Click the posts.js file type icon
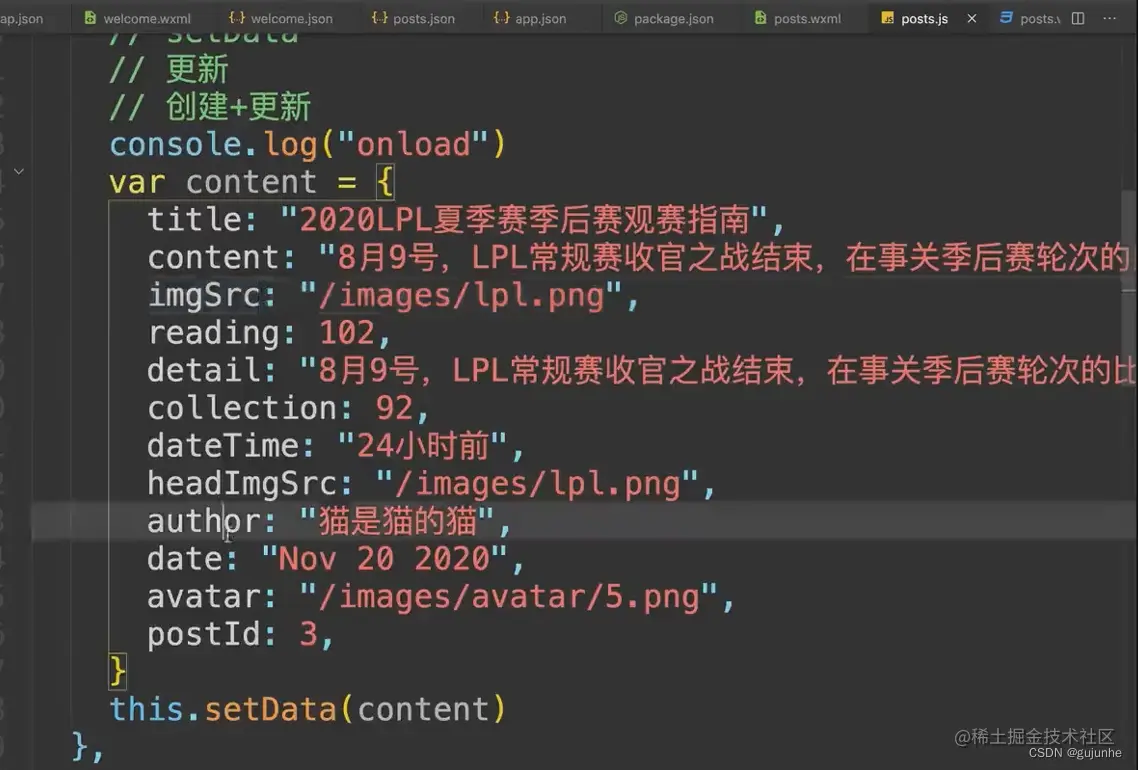The height and width of the screenshot is (770, 1138). coord(887,18)
